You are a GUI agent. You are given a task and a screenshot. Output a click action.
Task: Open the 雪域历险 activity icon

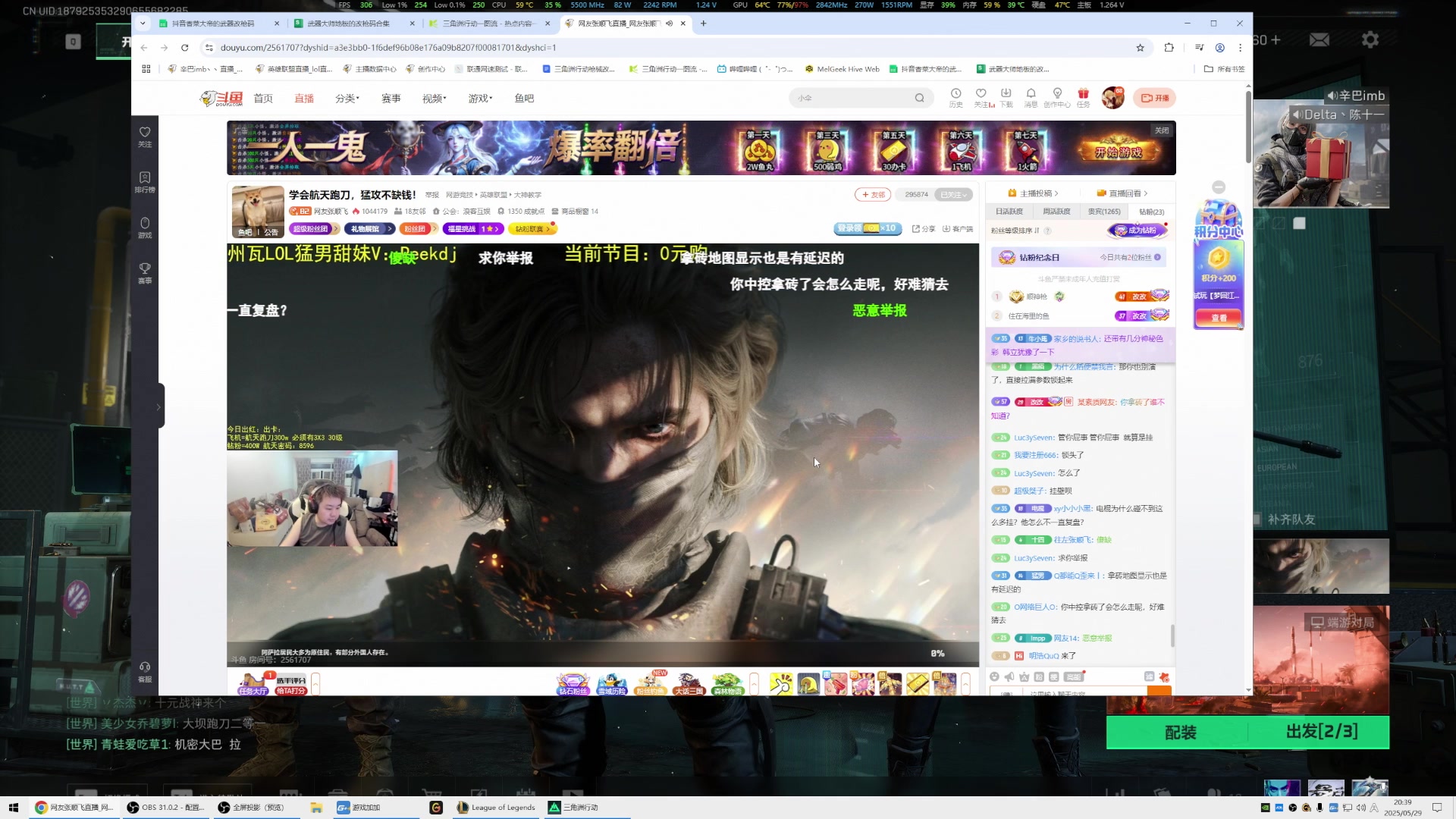tap(612, 683)
